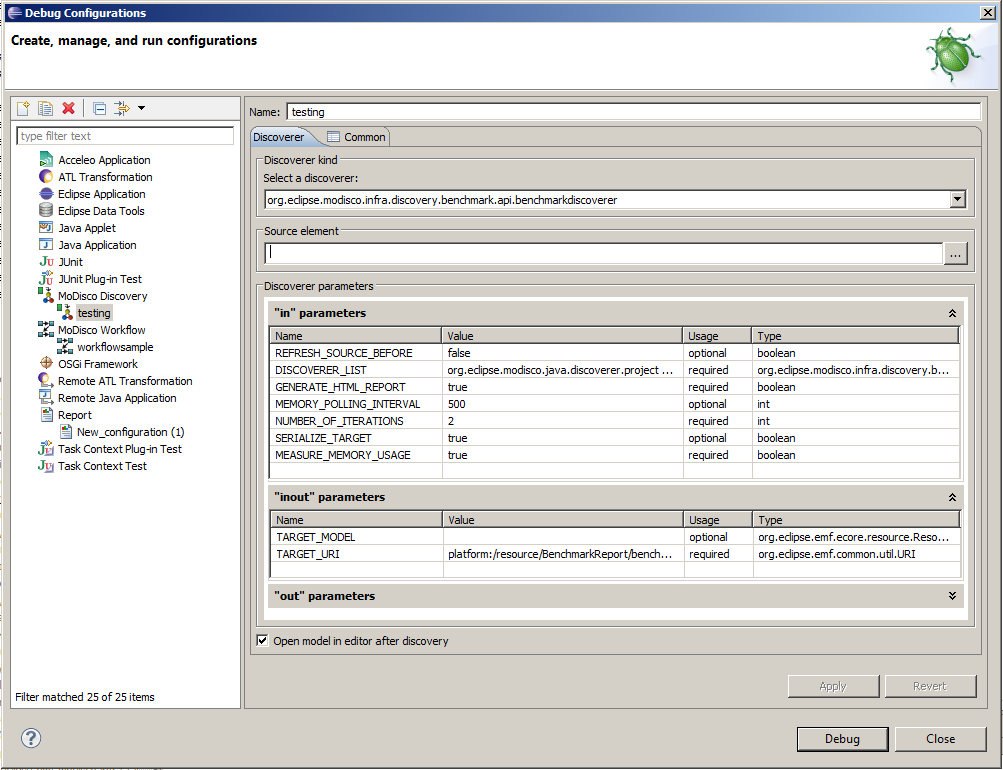Click the Java Applet icon
Screen dimensions: 1003x770
coord(46,227)
